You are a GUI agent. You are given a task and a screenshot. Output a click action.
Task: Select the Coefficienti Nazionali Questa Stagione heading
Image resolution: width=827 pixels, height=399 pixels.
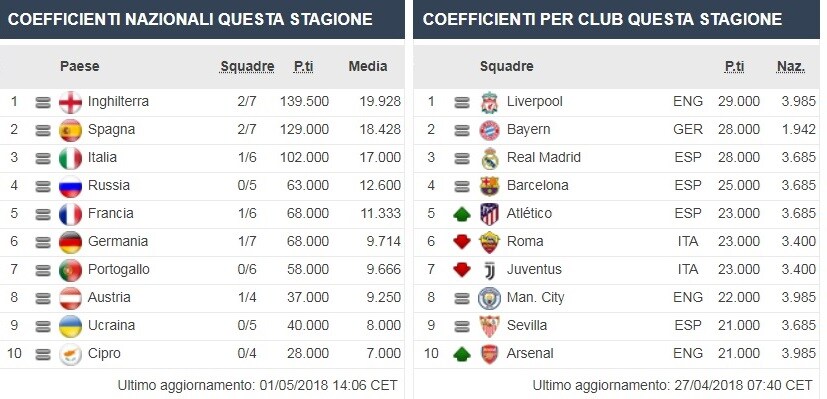click(x=190, y=20)
